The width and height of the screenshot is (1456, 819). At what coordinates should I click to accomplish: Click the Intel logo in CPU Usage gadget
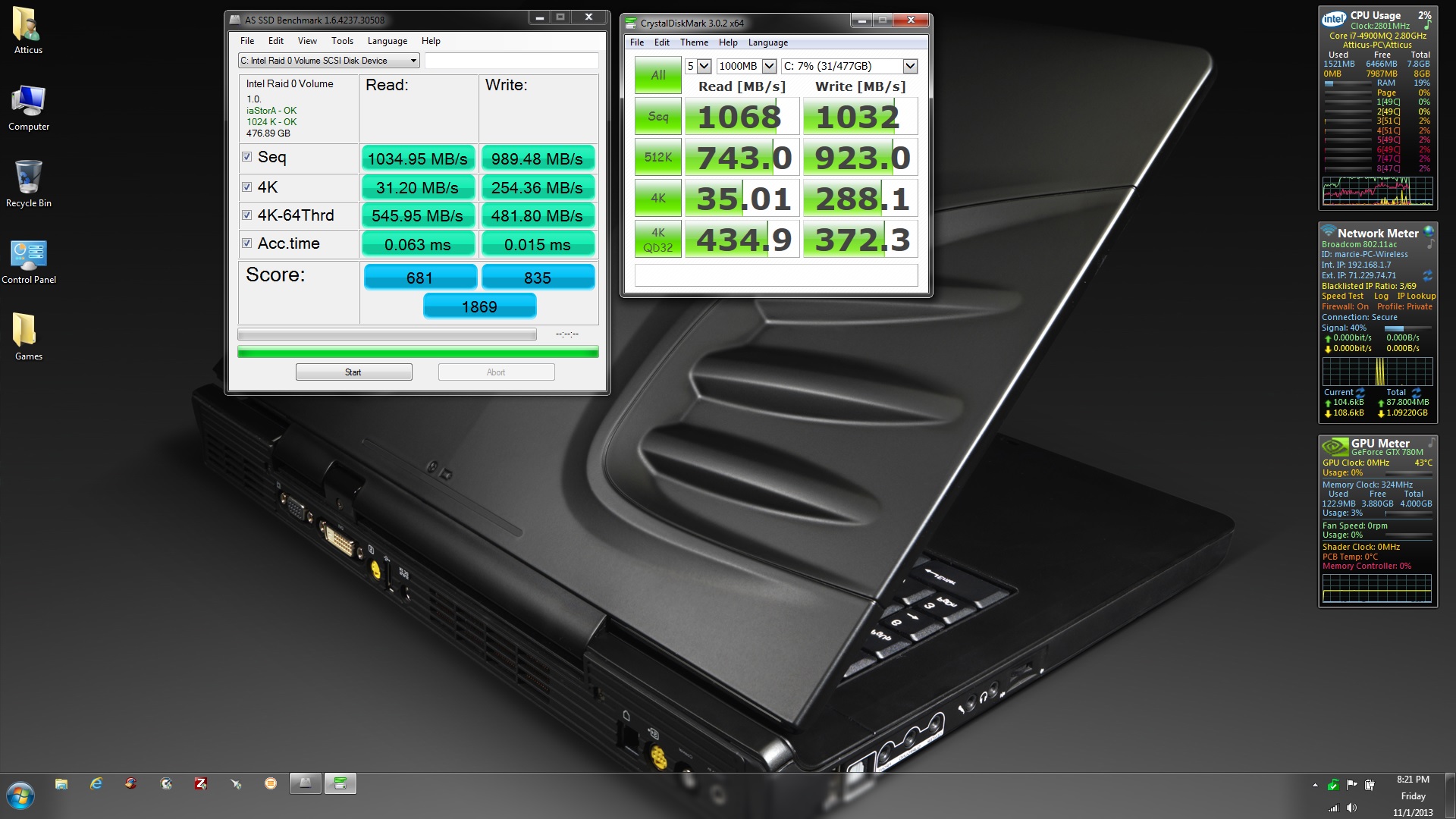click(x=1334, y=19)
